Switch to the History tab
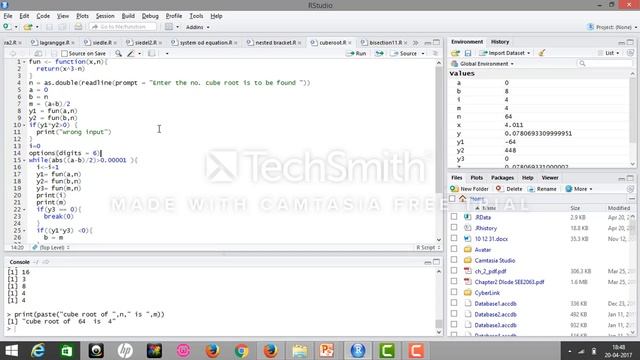This screenshot has height=360, width=640. (500, 42)
